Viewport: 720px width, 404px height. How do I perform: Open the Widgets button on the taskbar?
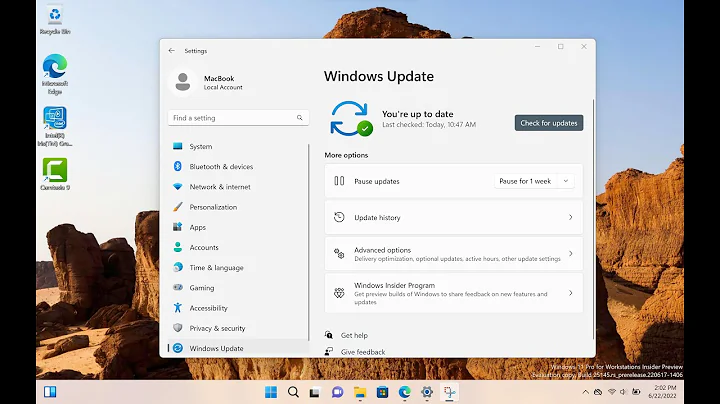tap(50, 392)
